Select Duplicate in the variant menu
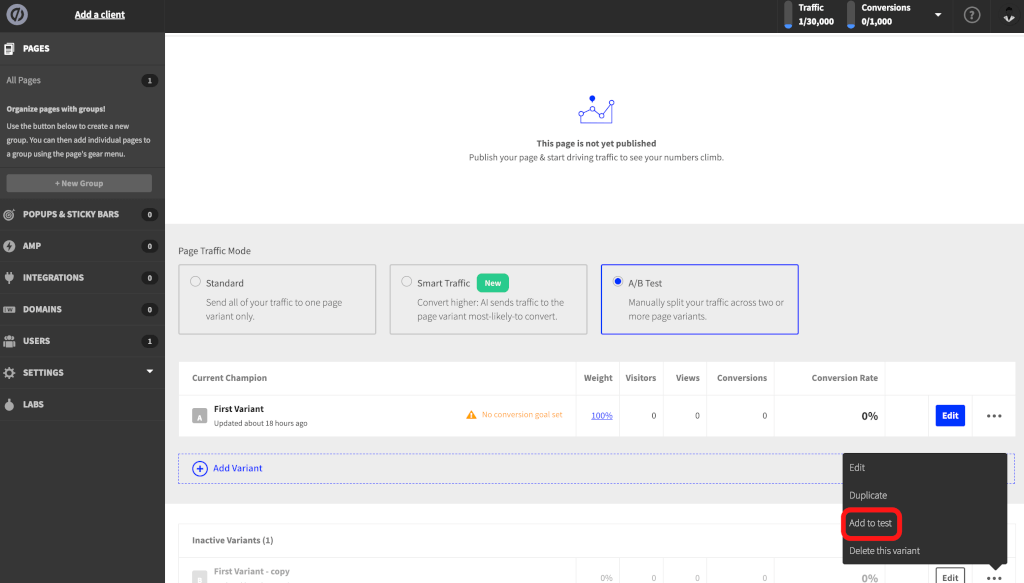The width and height of the screenshot is (1024, 583). click(868, 496)
